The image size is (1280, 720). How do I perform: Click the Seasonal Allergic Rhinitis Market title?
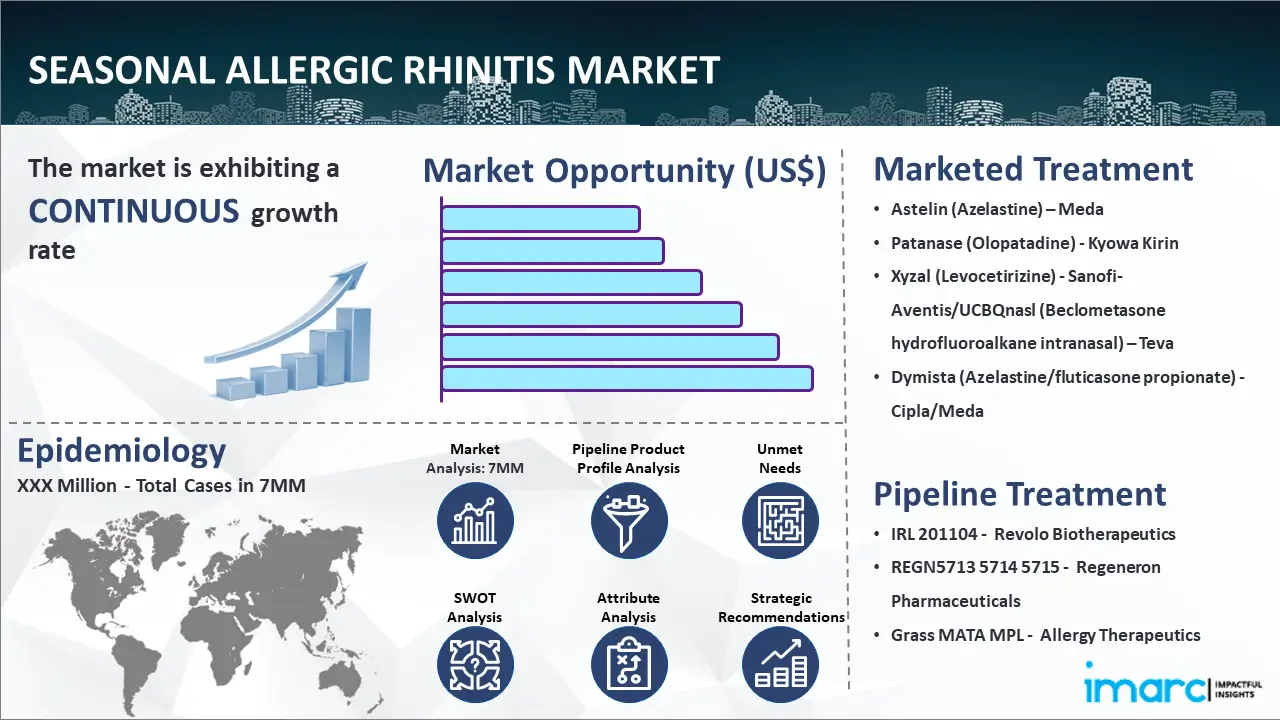click(x=374, y=71)
